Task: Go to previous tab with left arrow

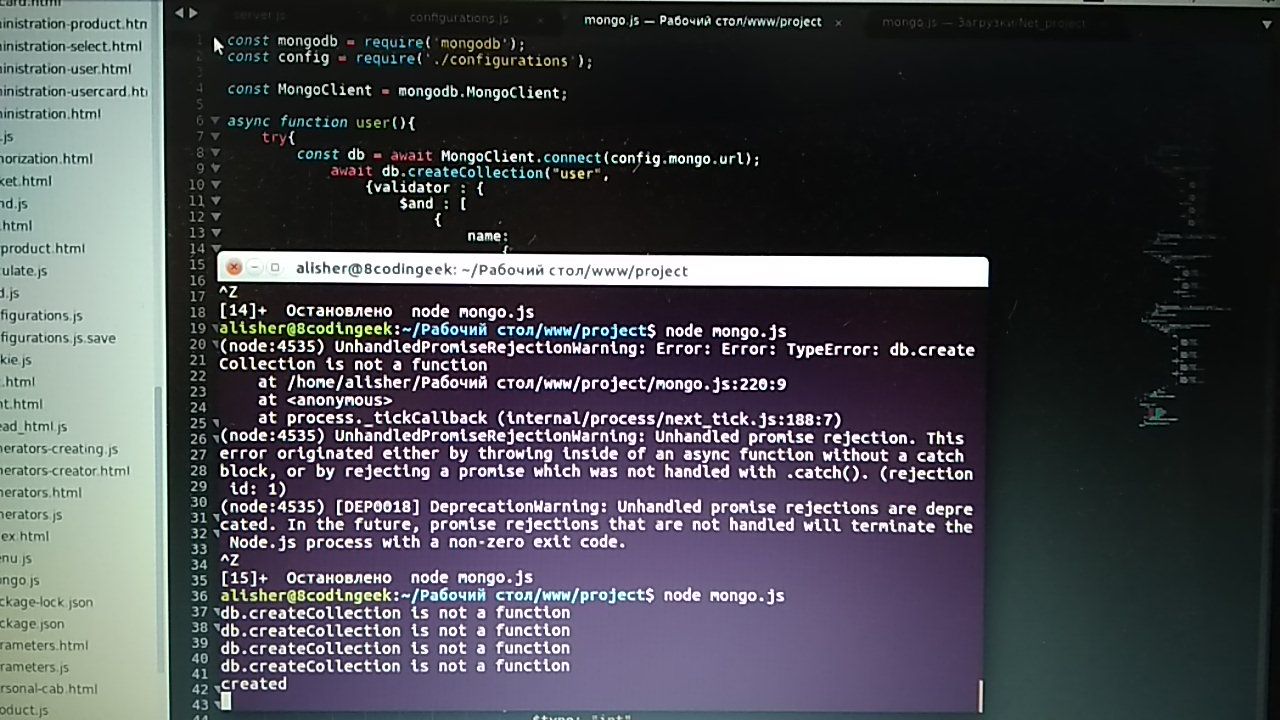Action: tap(179, 14)
